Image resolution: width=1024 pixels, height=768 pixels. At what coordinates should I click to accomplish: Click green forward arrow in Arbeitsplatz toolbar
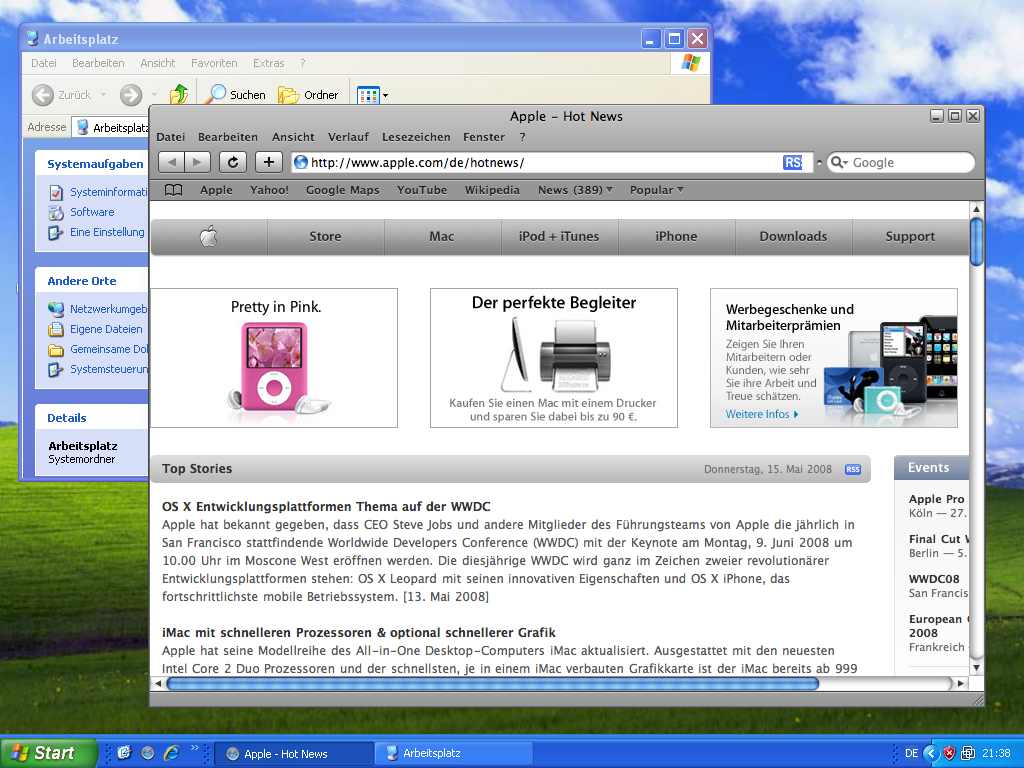tap(131, 95)
